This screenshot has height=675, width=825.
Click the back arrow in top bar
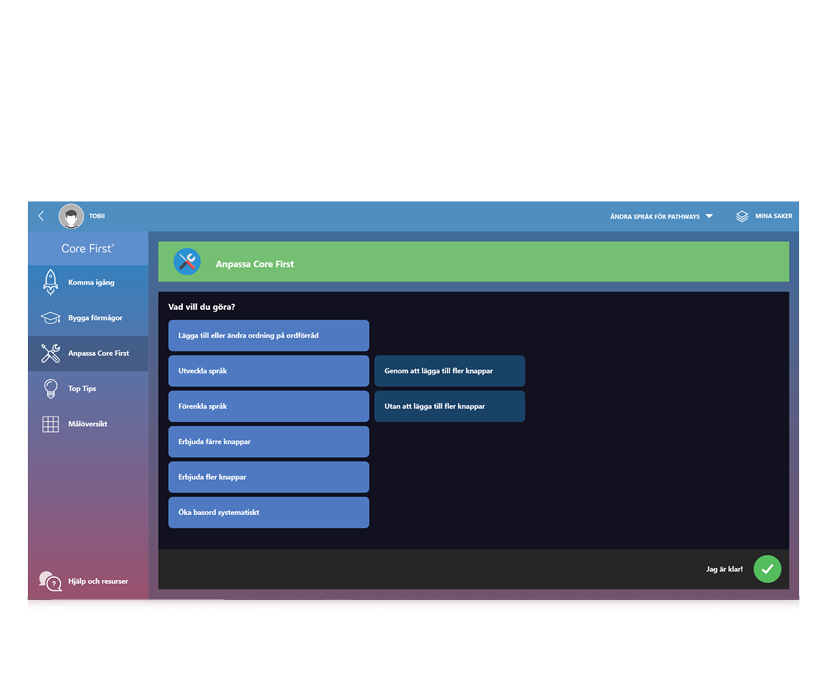pos(41,216)
